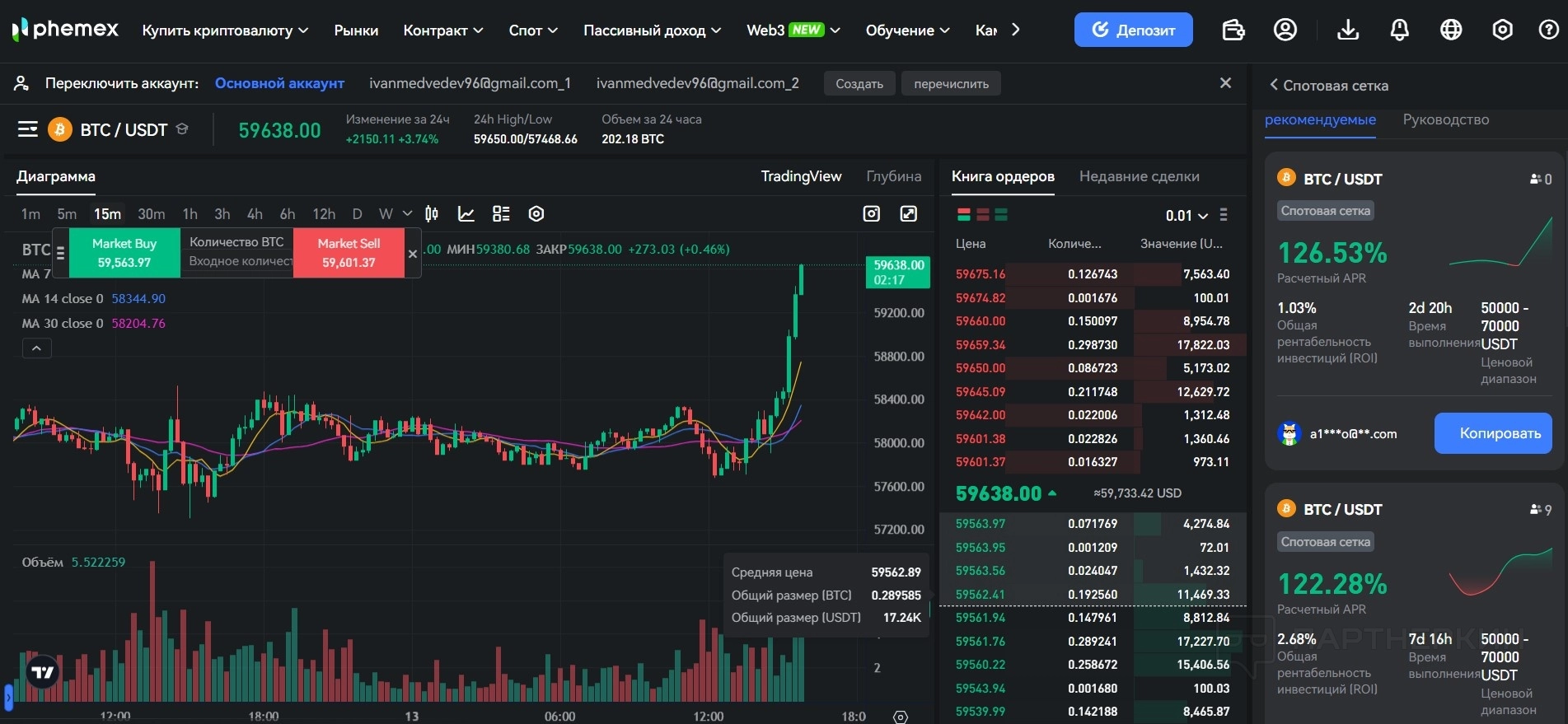
Task: Click Копировать on the 126.53% grid card
Action: click(1493, 433)
